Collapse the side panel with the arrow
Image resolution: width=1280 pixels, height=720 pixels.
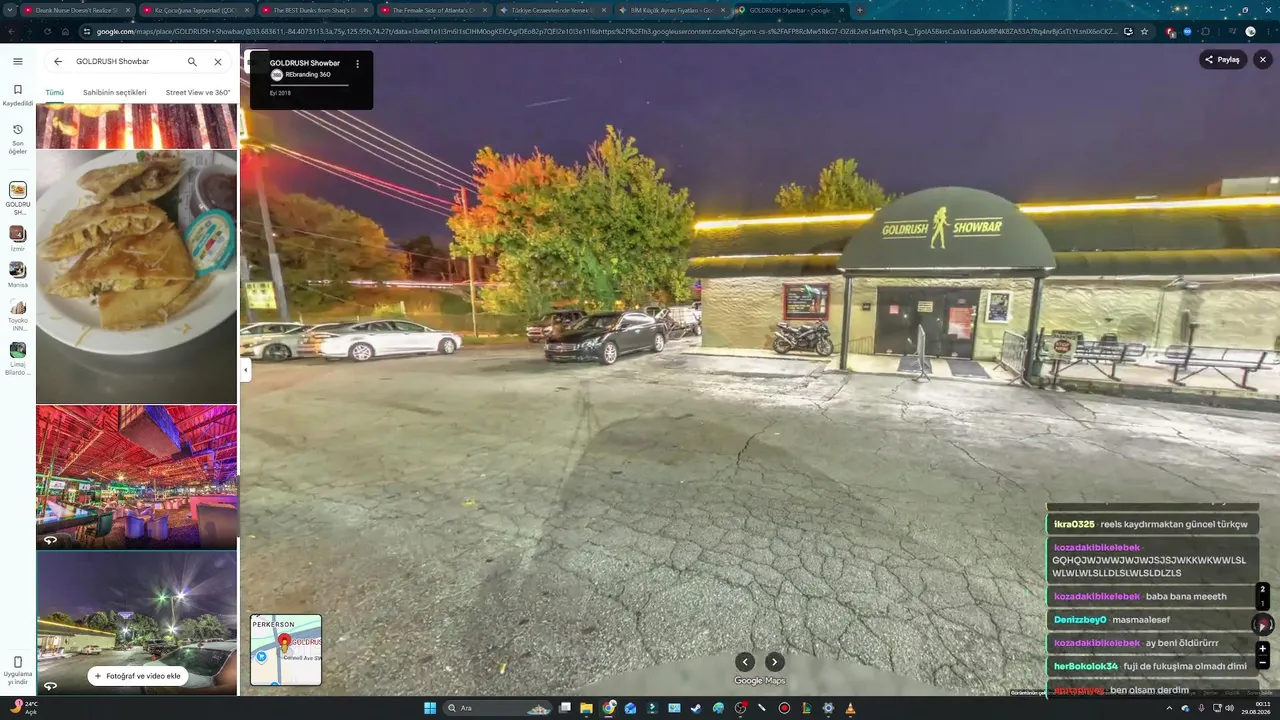tap(246, 370)
